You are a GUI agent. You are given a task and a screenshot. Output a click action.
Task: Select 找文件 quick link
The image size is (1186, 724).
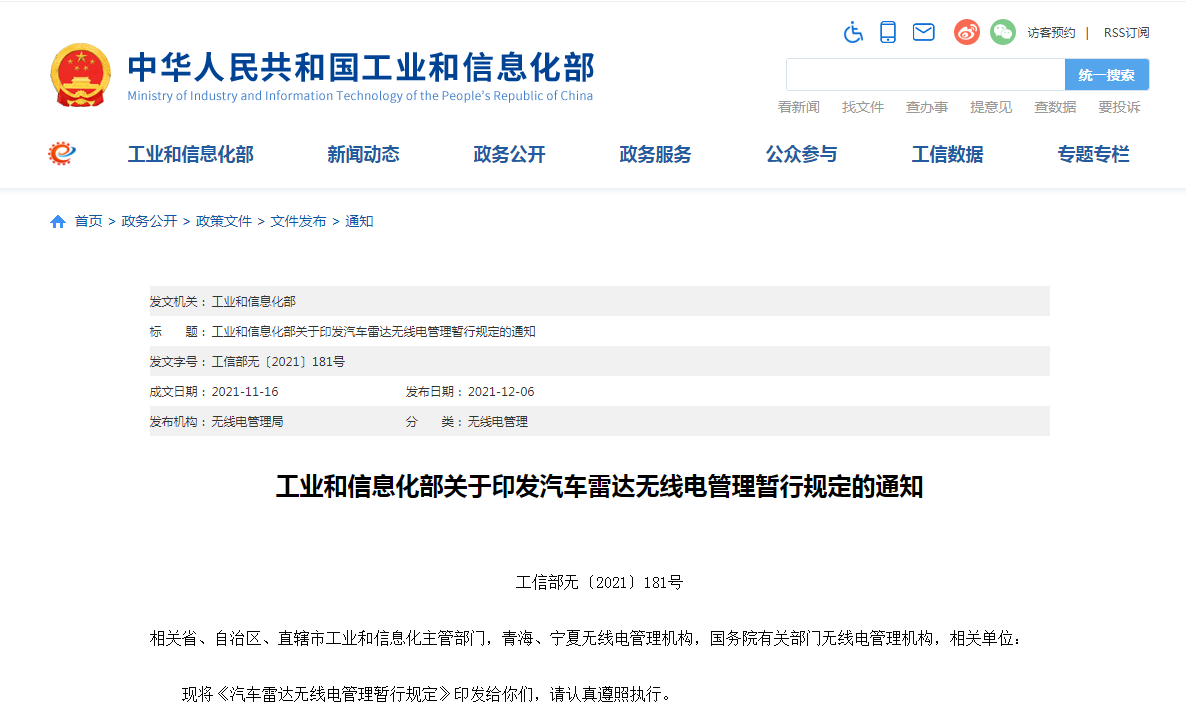point(863,107)
